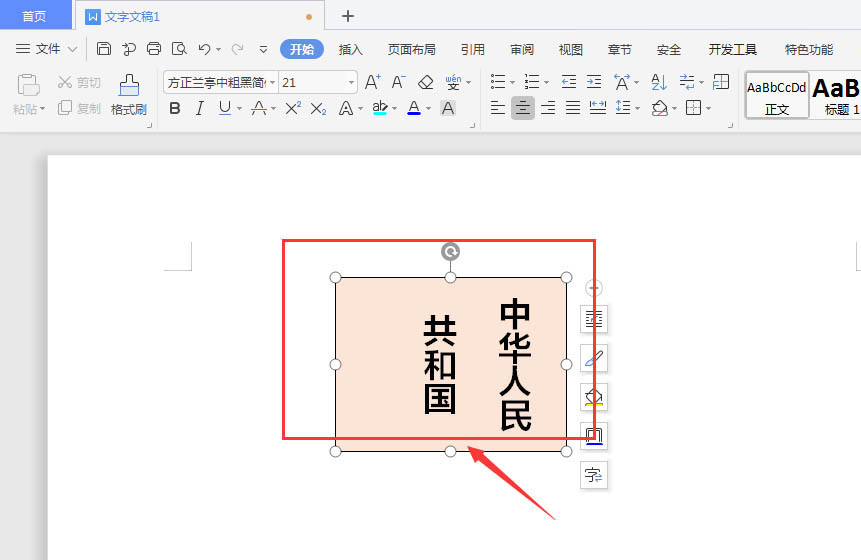Open phonetic guide (wén) dropdown
Screen dimensions: 861x560
(x=468, y=83)
